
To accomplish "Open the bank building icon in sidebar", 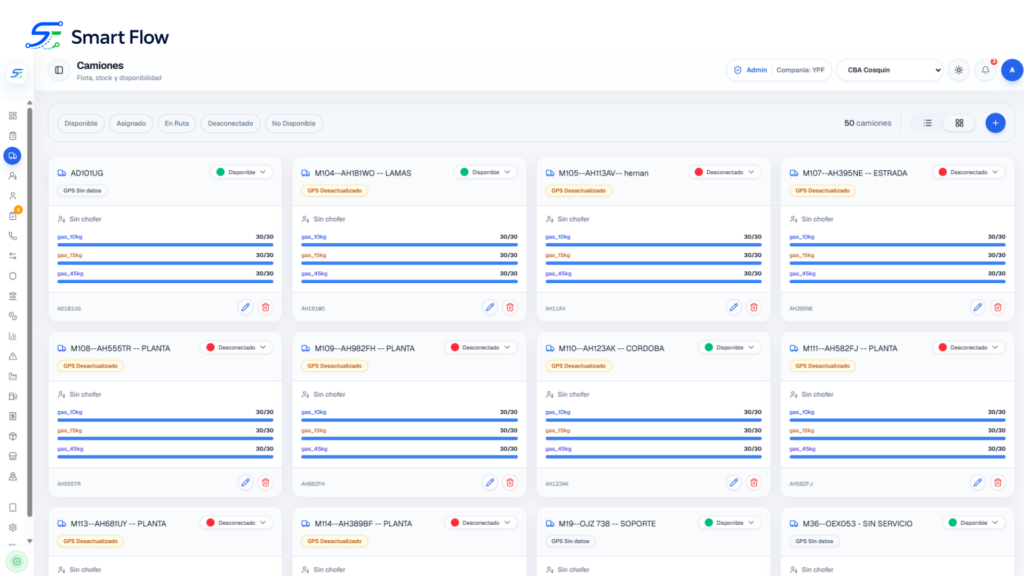I will [x=12, y=296].
